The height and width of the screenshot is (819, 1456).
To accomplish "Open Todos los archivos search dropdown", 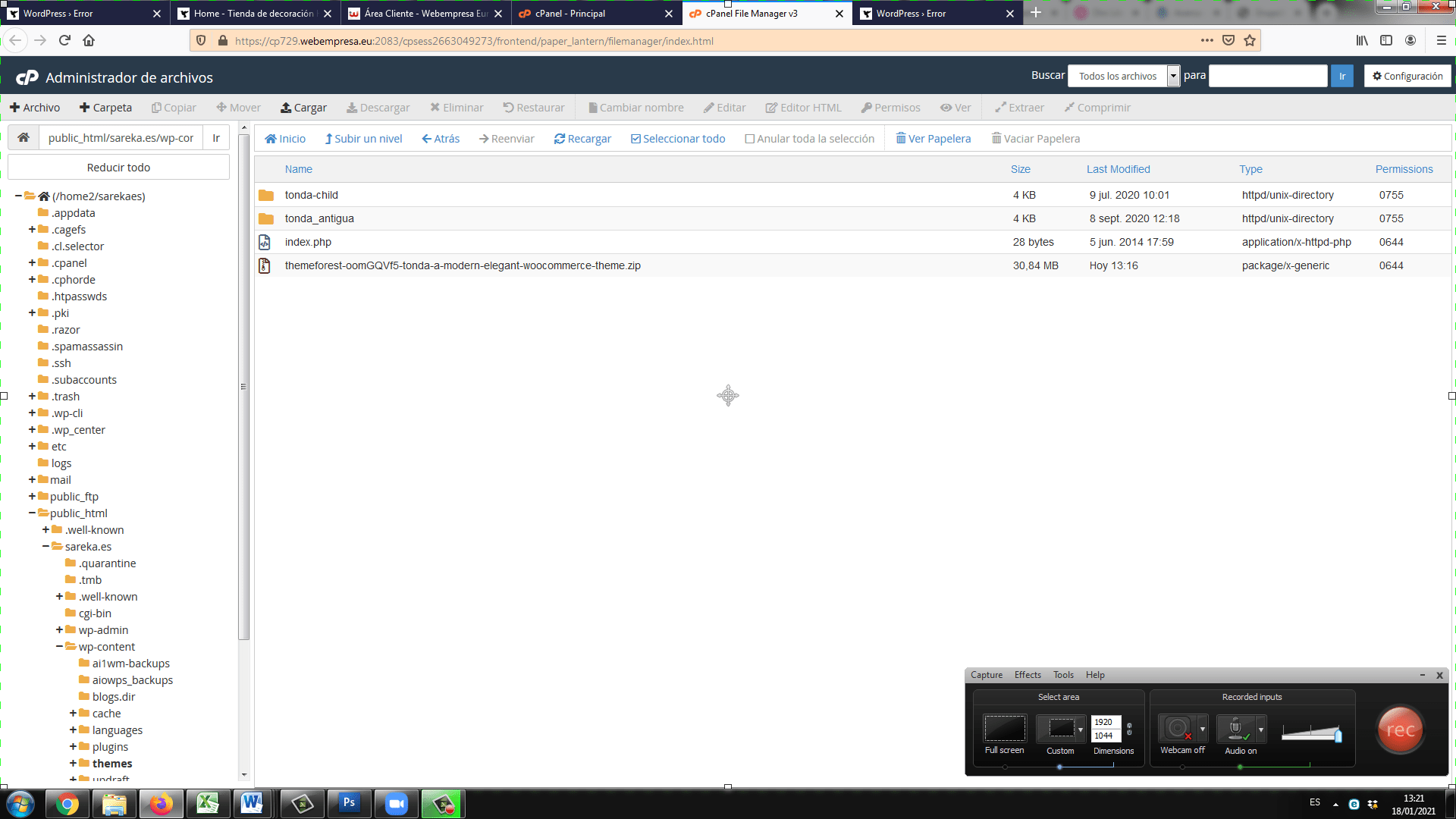I will (1124, 76).
